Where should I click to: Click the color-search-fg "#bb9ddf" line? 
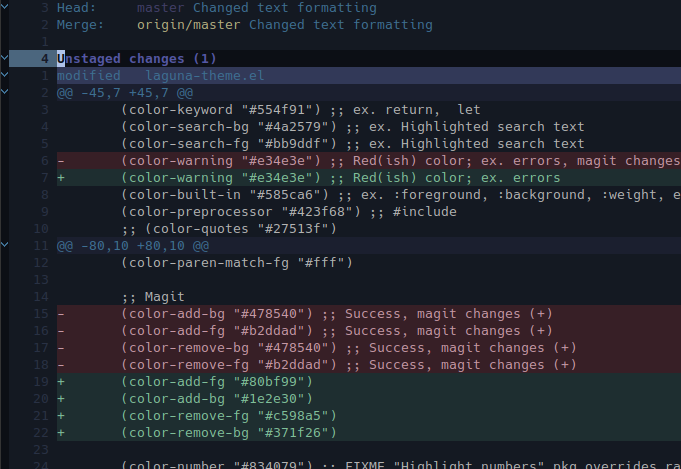pyautogui.click(x=353, y=144)
